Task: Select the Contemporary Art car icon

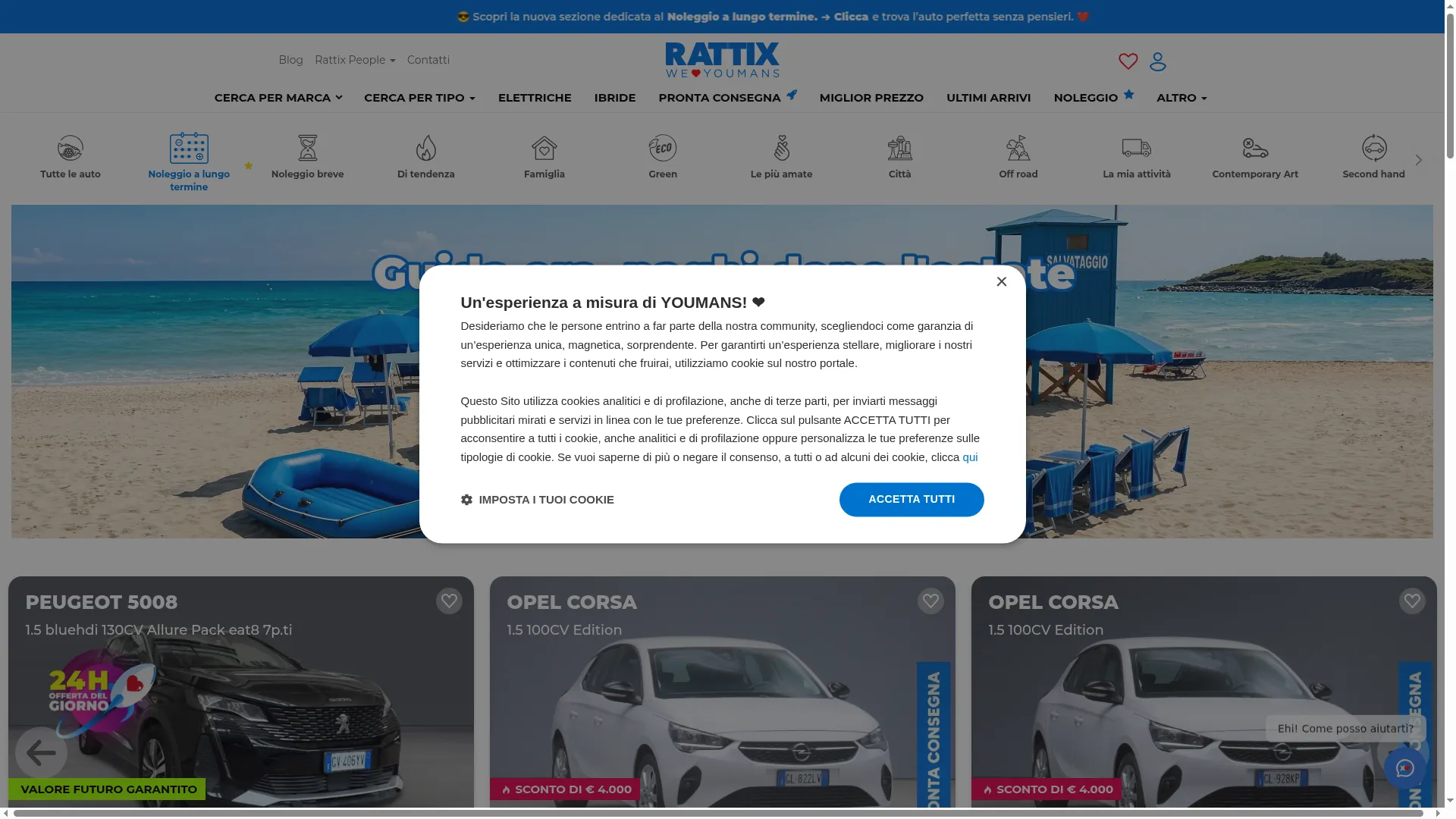Action: pos(1255,148)
